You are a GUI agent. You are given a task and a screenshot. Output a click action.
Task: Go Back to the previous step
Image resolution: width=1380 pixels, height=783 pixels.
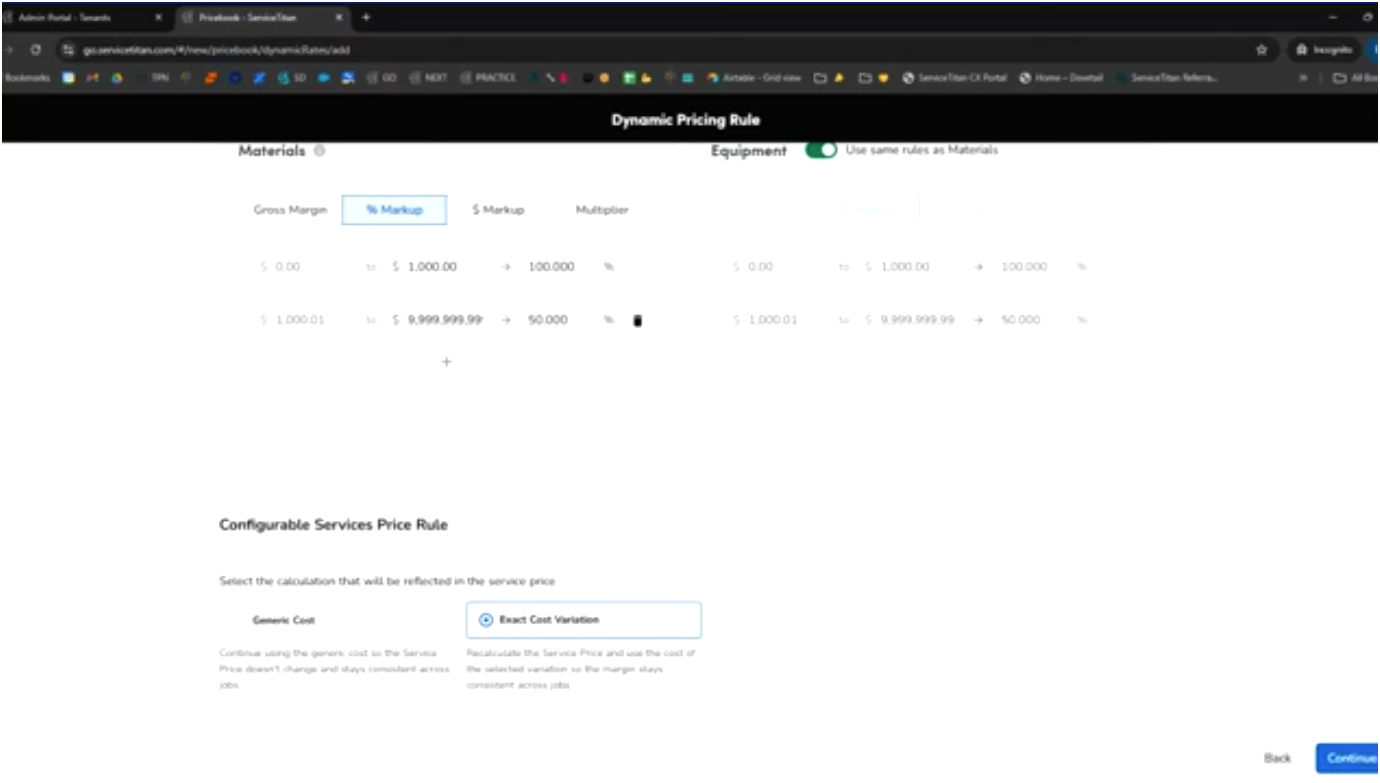coord(1280,758)
